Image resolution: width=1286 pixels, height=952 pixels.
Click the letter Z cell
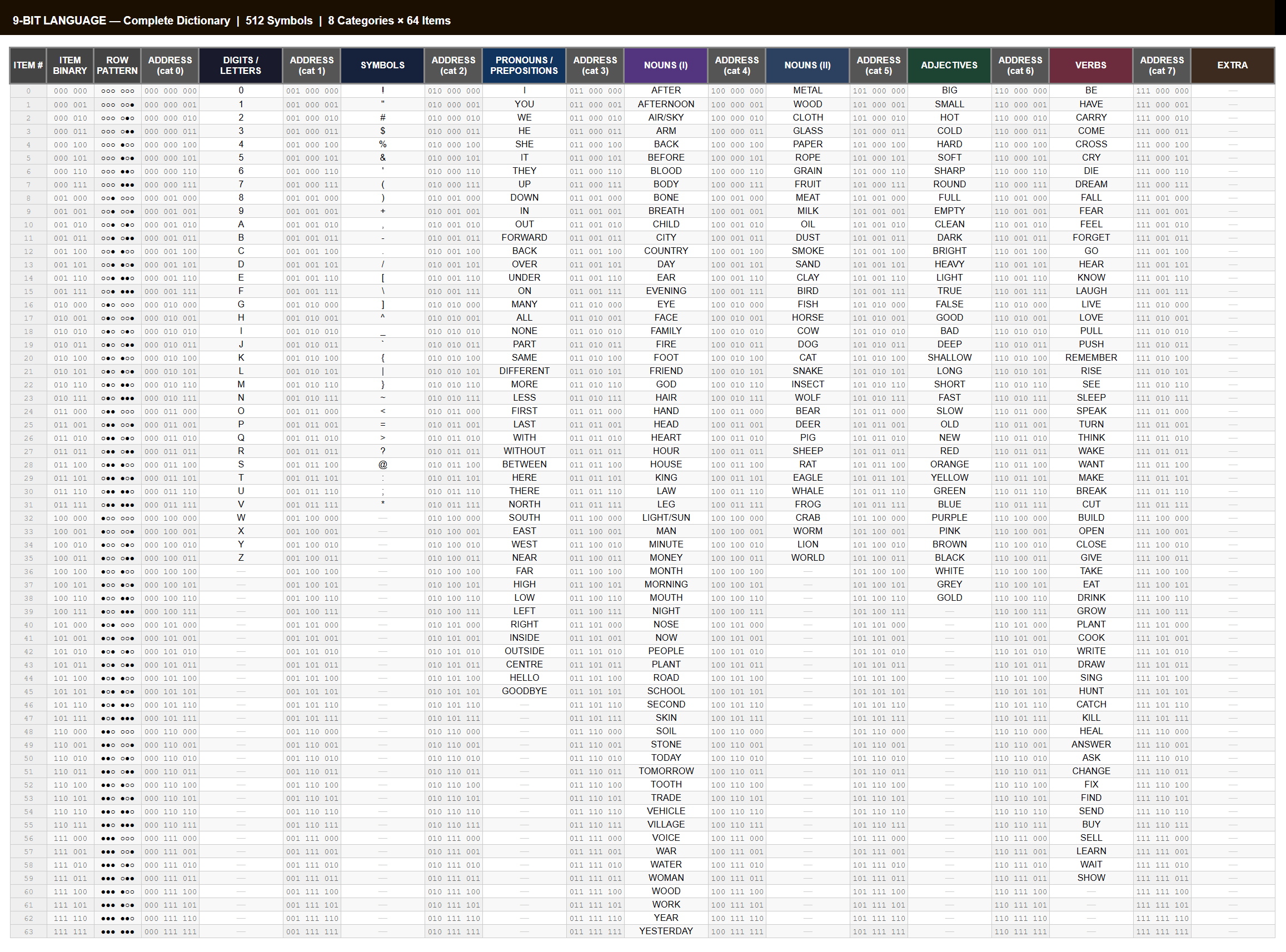click(x=241, y=557)
